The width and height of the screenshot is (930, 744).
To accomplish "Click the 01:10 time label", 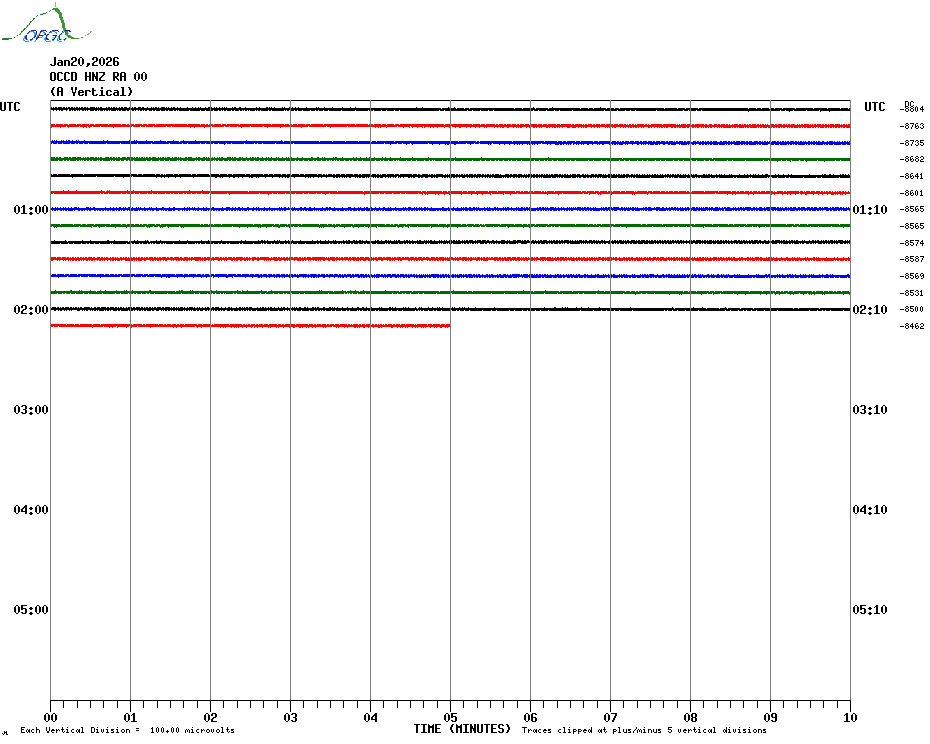I will coord(870,209).
